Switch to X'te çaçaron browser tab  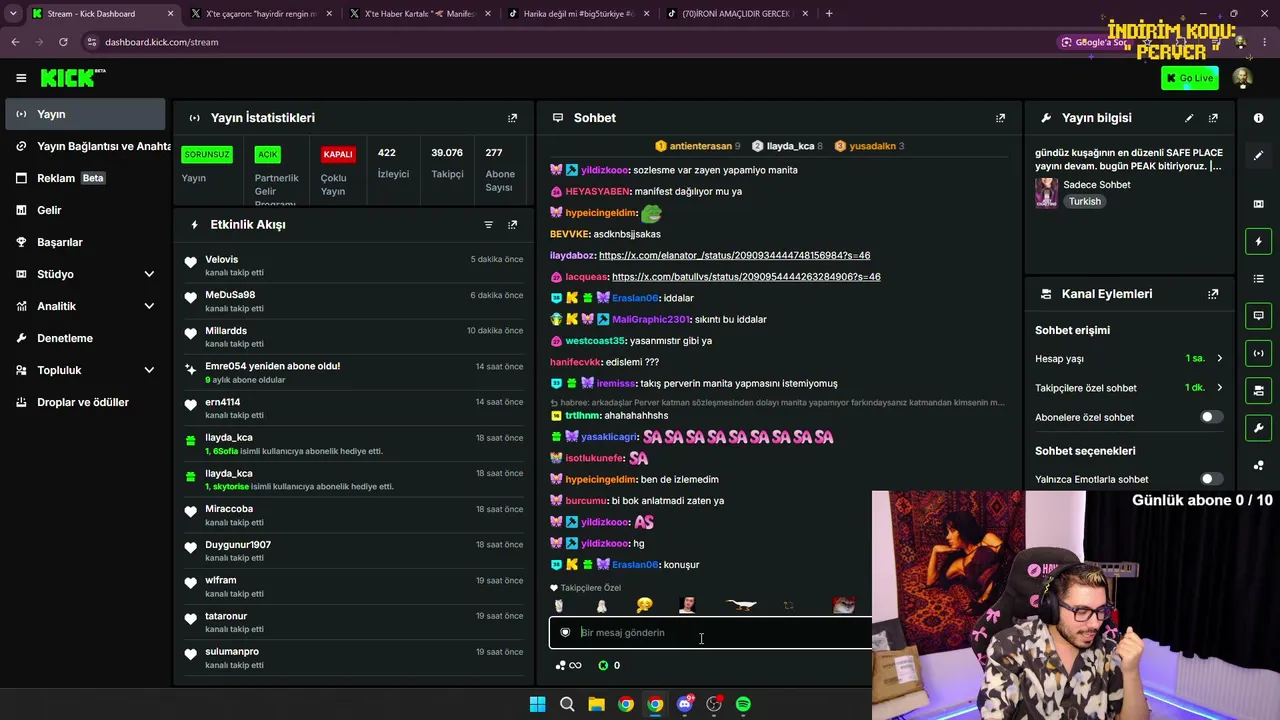(260, 14)
